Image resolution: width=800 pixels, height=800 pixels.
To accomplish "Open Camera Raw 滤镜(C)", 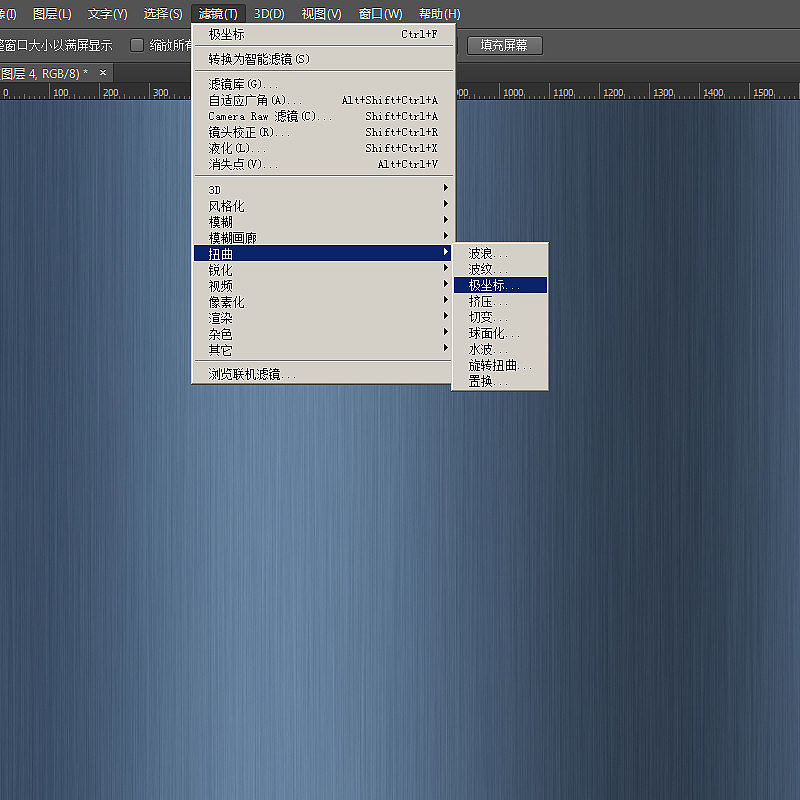I will pyautogui.click(x=322, y=116).
